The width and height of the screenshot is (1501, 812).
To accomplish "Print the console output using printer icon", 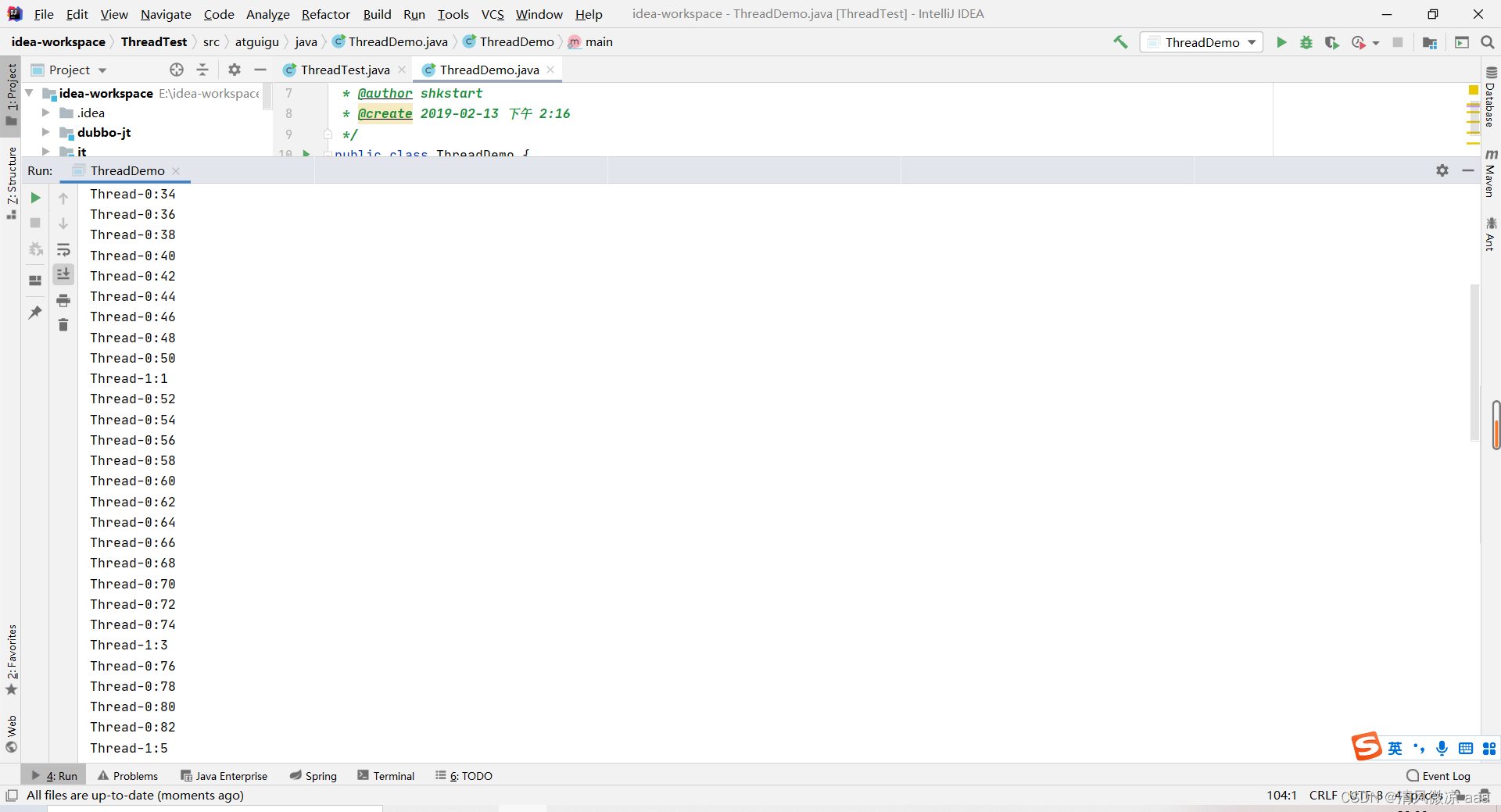I will [63, 300].
